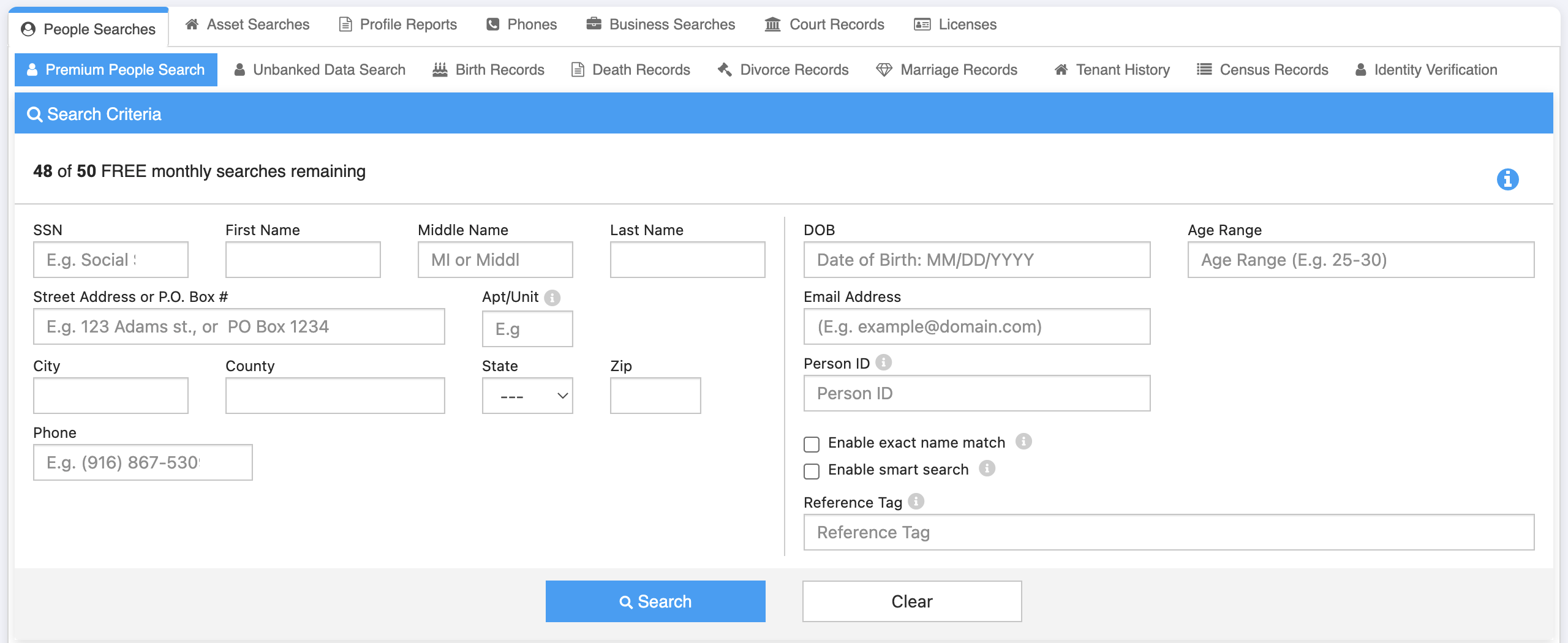The width and height of the screenshot is (1568, 643).
Task: Focus the SSN input field
Action: pos(111,260)
